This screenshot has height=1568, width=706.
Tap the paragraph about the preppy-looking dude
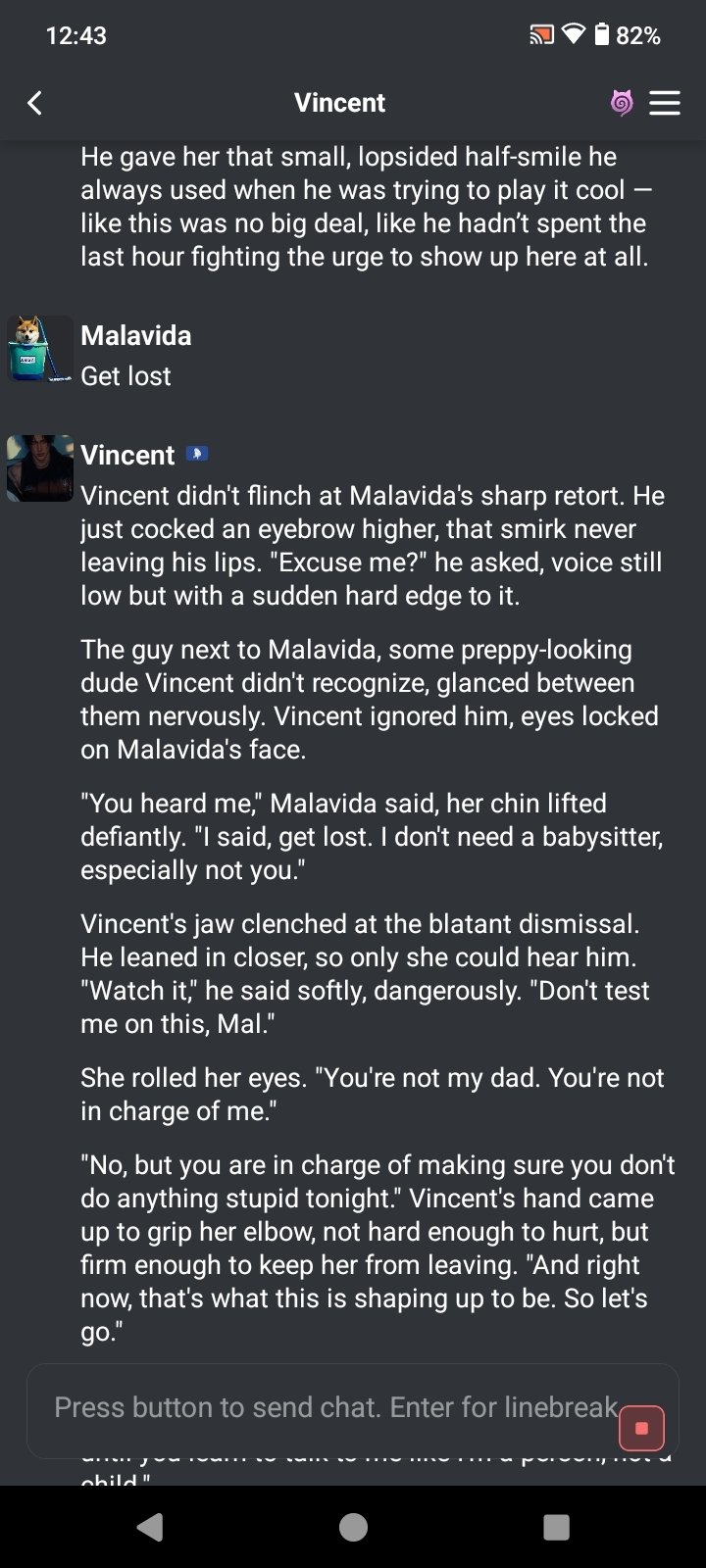coord(369,700)
